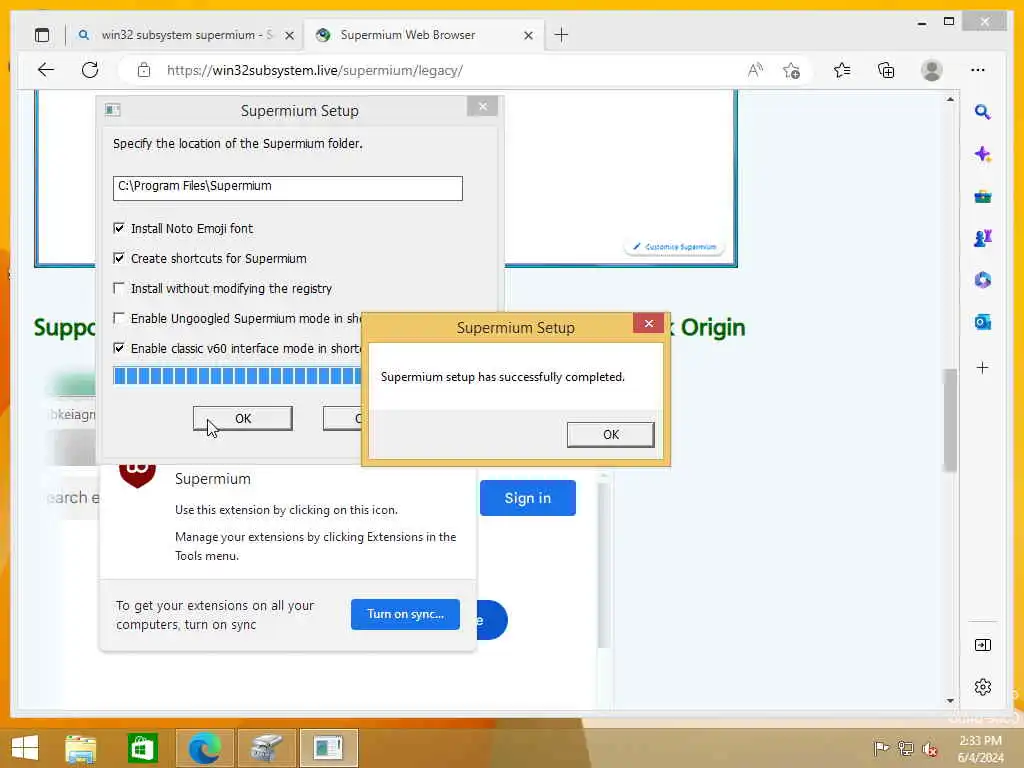The height and width of the screenshot is (768, 1024).
Task: Close the main Supermium Setup window
Action: [483, 106]
